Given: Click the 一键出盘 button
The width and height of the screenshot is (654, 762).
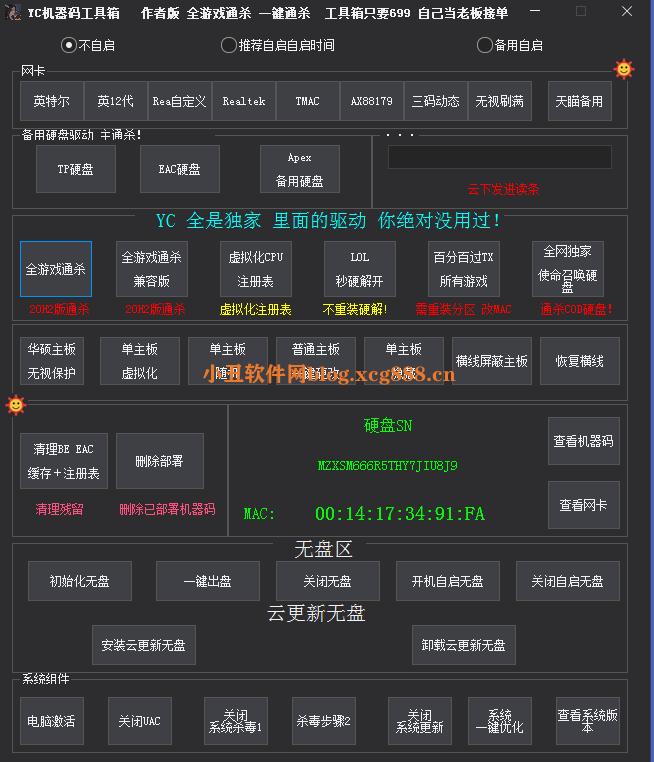Looking at the screenshot, I should coord(208,581).
